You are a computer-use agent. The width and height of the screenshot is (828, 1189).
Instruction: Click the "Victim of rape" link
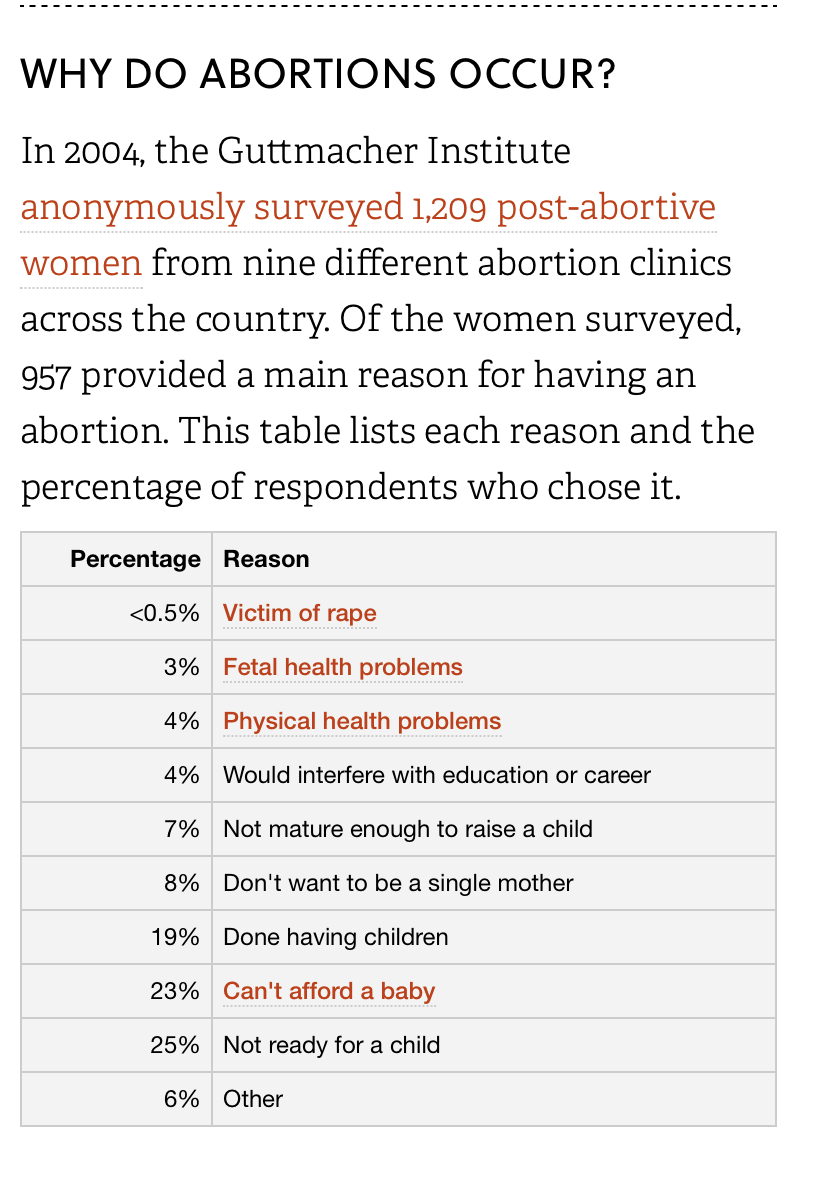click(300, 613)
